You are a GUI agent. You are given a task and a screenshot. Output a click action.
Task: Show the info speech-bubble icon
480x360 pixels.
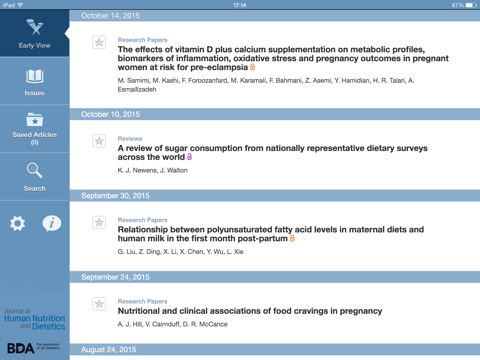click(x=52, y=223)
